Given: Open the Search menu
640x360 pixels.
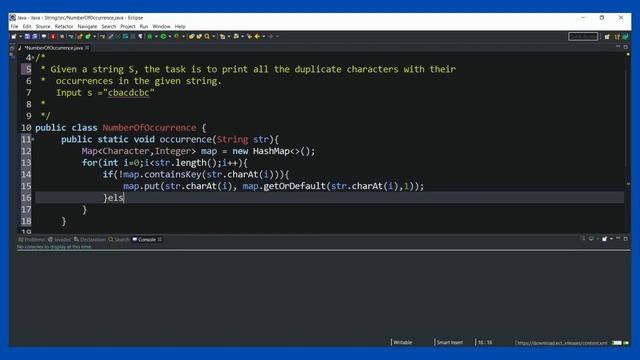Looking at the screenshot, I should click(x=109, y=27).
